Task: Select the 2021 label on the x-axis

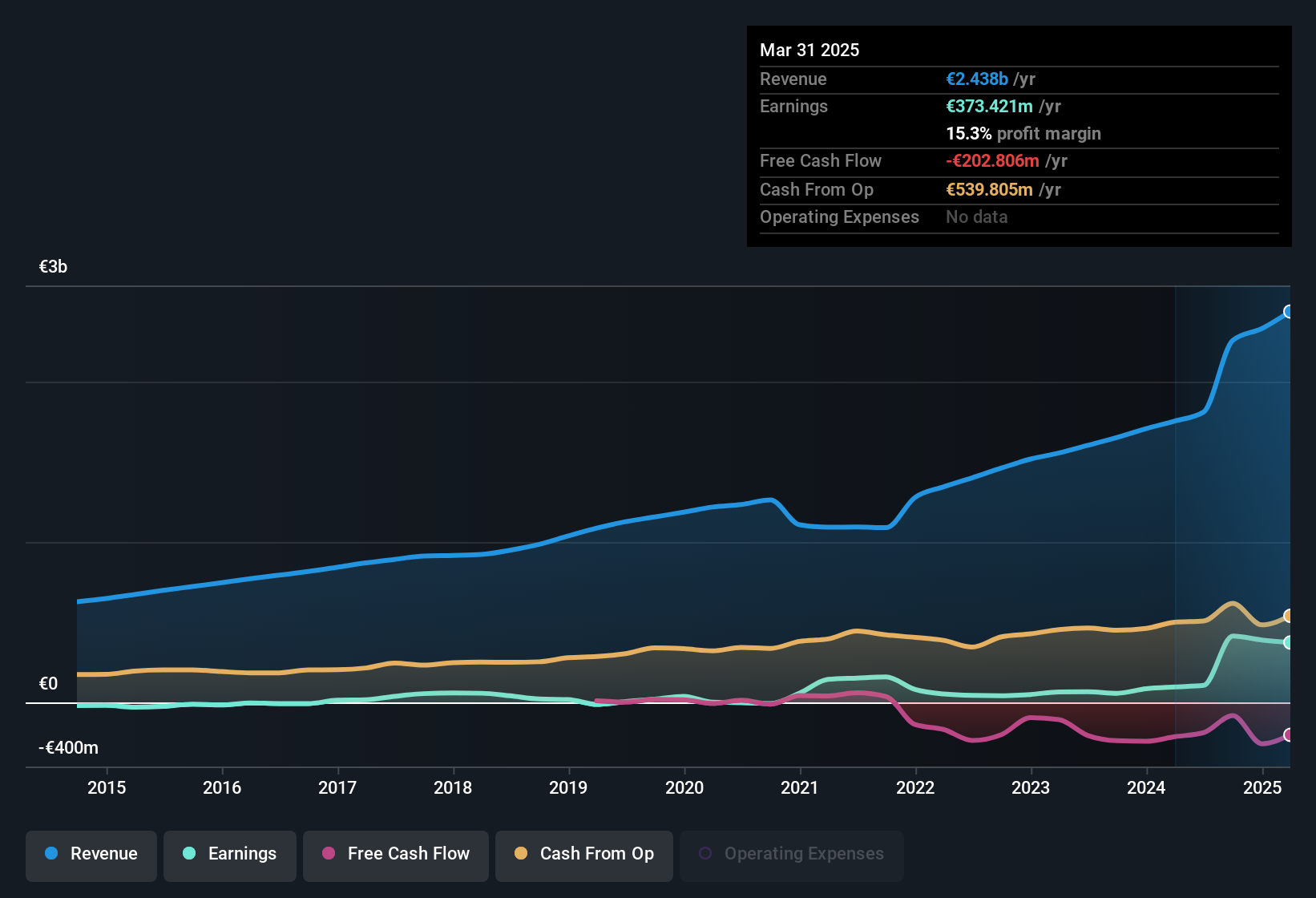Action: [x=800, y=787]
